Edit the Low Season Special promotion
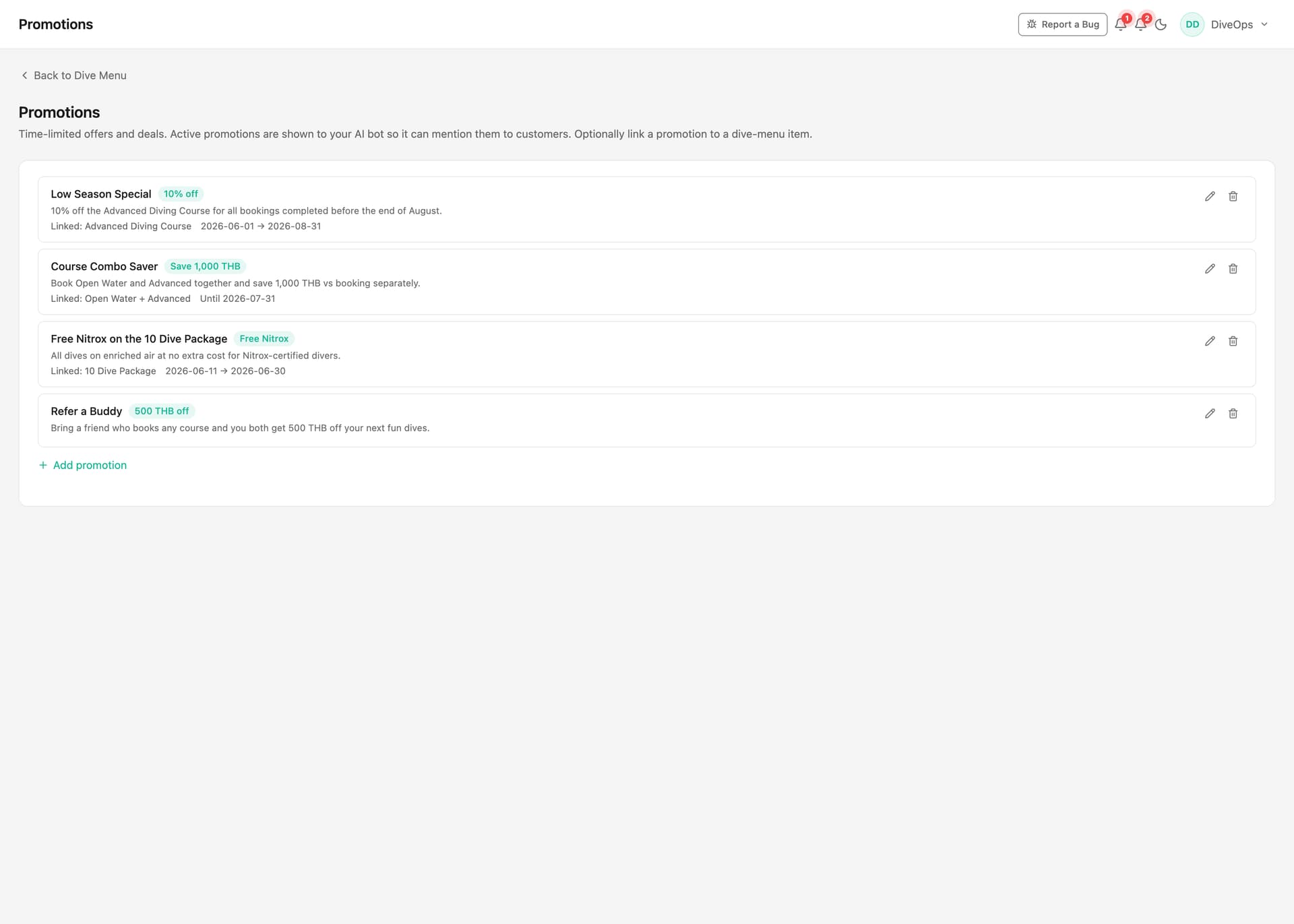 [1210, 196]
